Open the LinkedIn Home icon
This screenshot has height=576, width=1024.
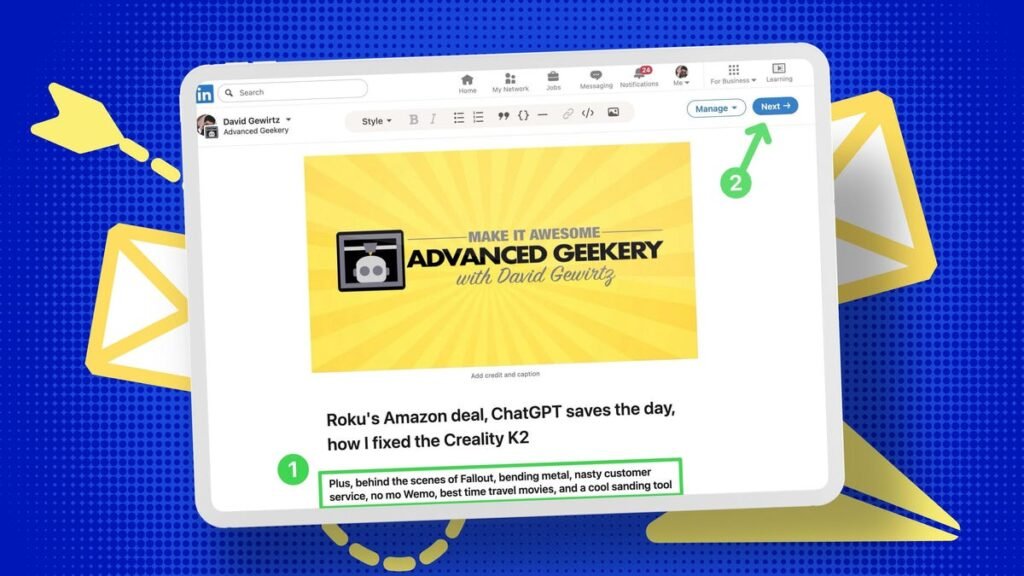tap(466, 76)
